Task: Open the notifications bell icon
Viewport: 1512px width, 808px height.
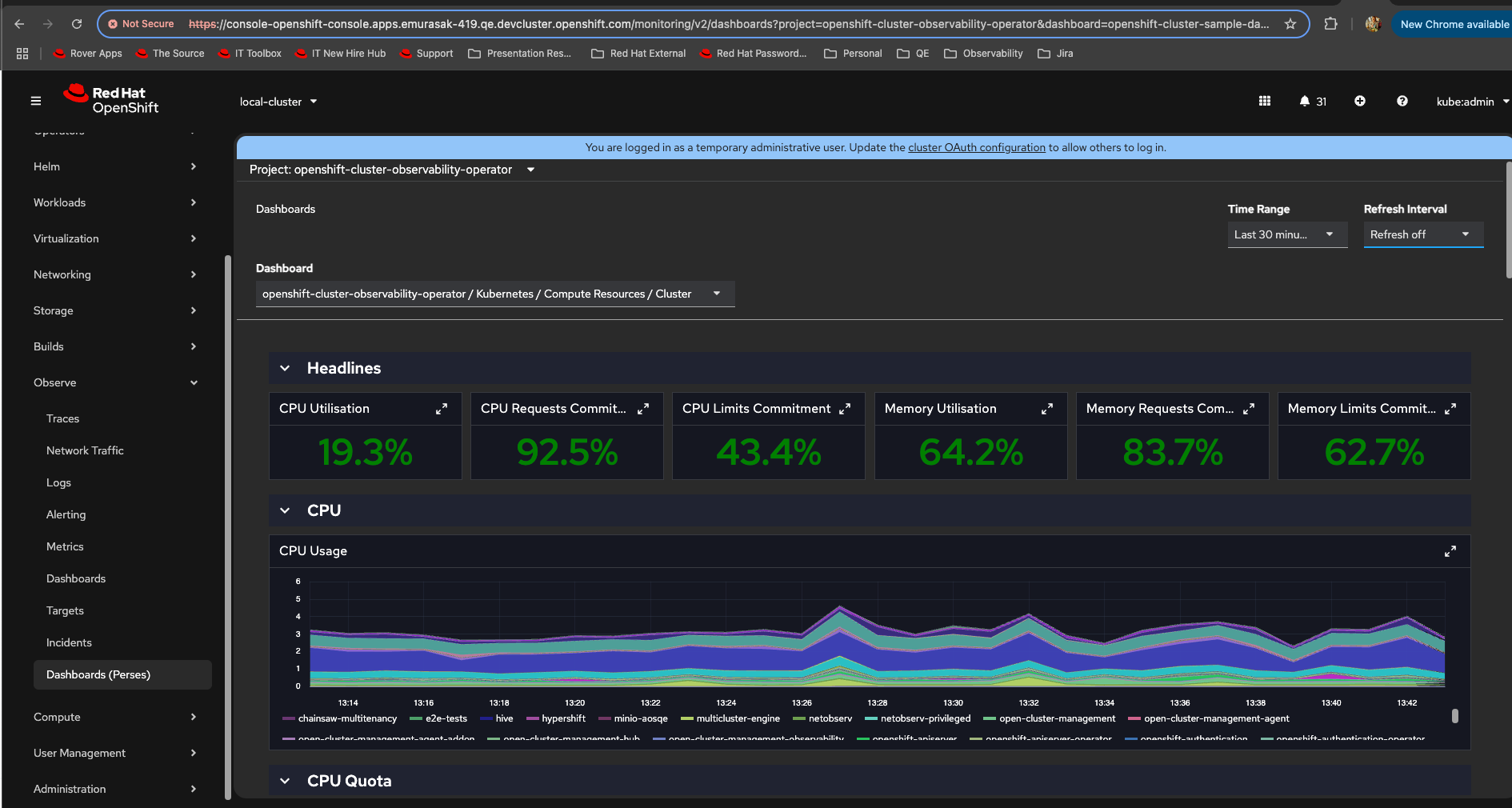Action: click(x=1305, y=102)
